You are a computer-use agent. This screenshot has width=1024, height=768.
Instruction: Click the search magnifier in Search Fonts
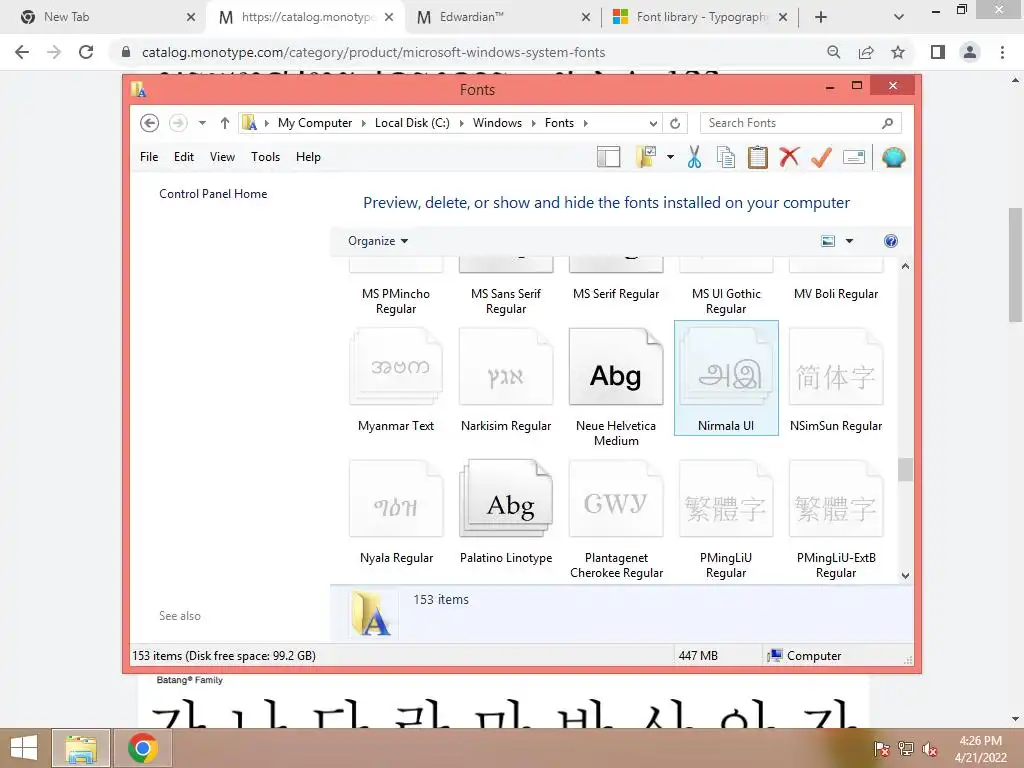click(888, 123)
